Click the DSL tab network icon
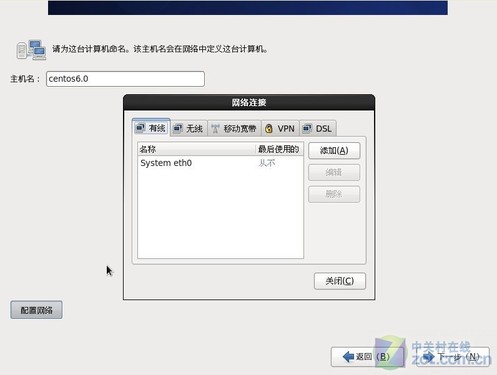 coord(307,128)
